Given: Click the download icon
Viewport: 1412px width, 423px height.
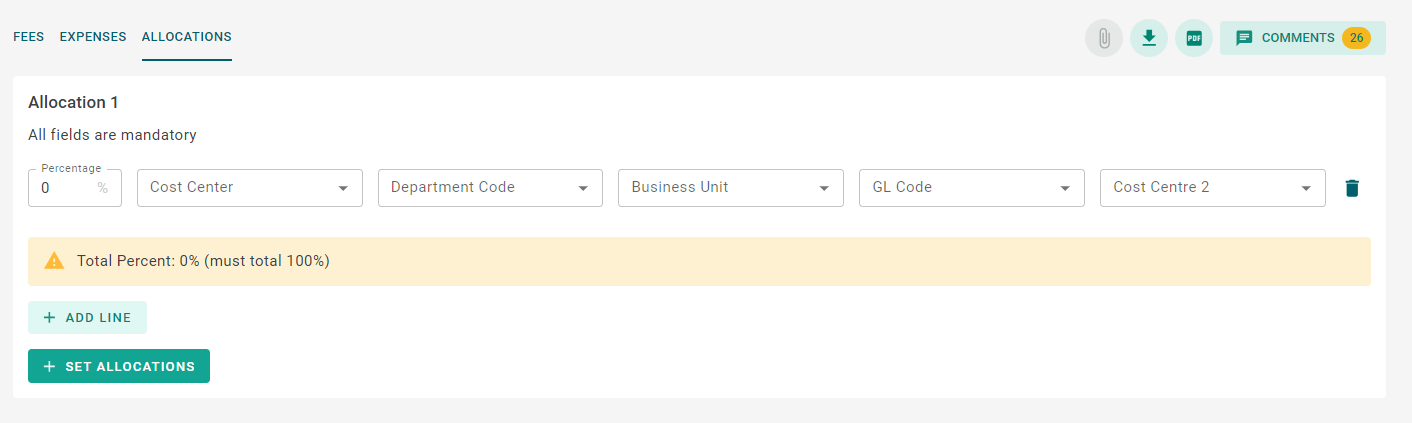Looking at the screenshot, I should 1149,38.
